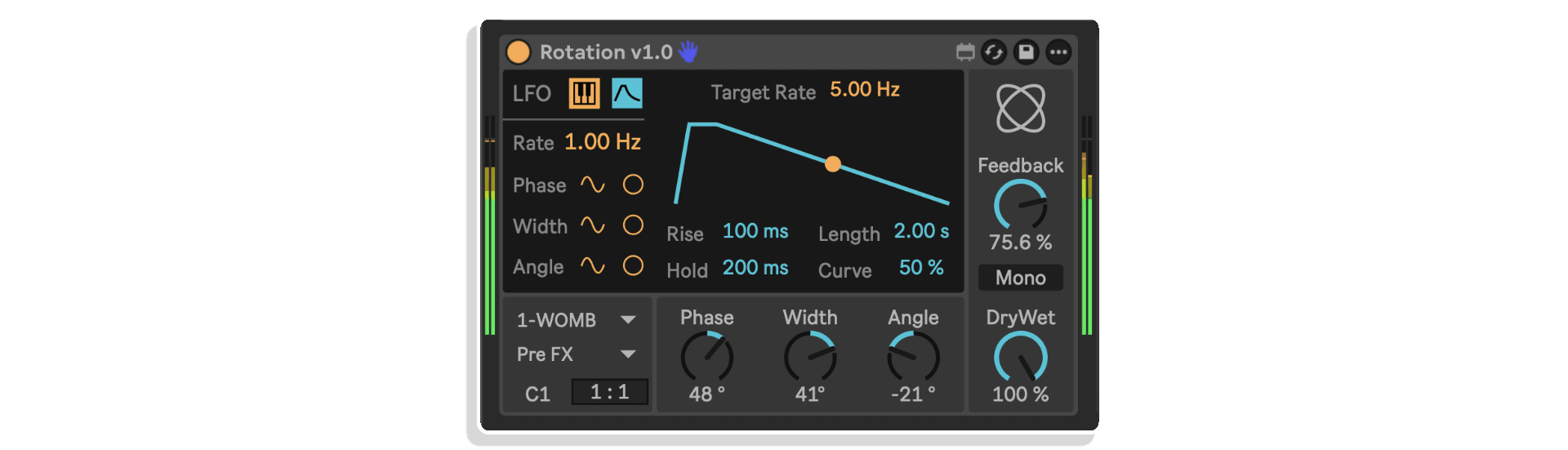The image size is (1568, 450).
Task: Click the hot-swap preset arrows icon
Action: (x=993, y=52)
